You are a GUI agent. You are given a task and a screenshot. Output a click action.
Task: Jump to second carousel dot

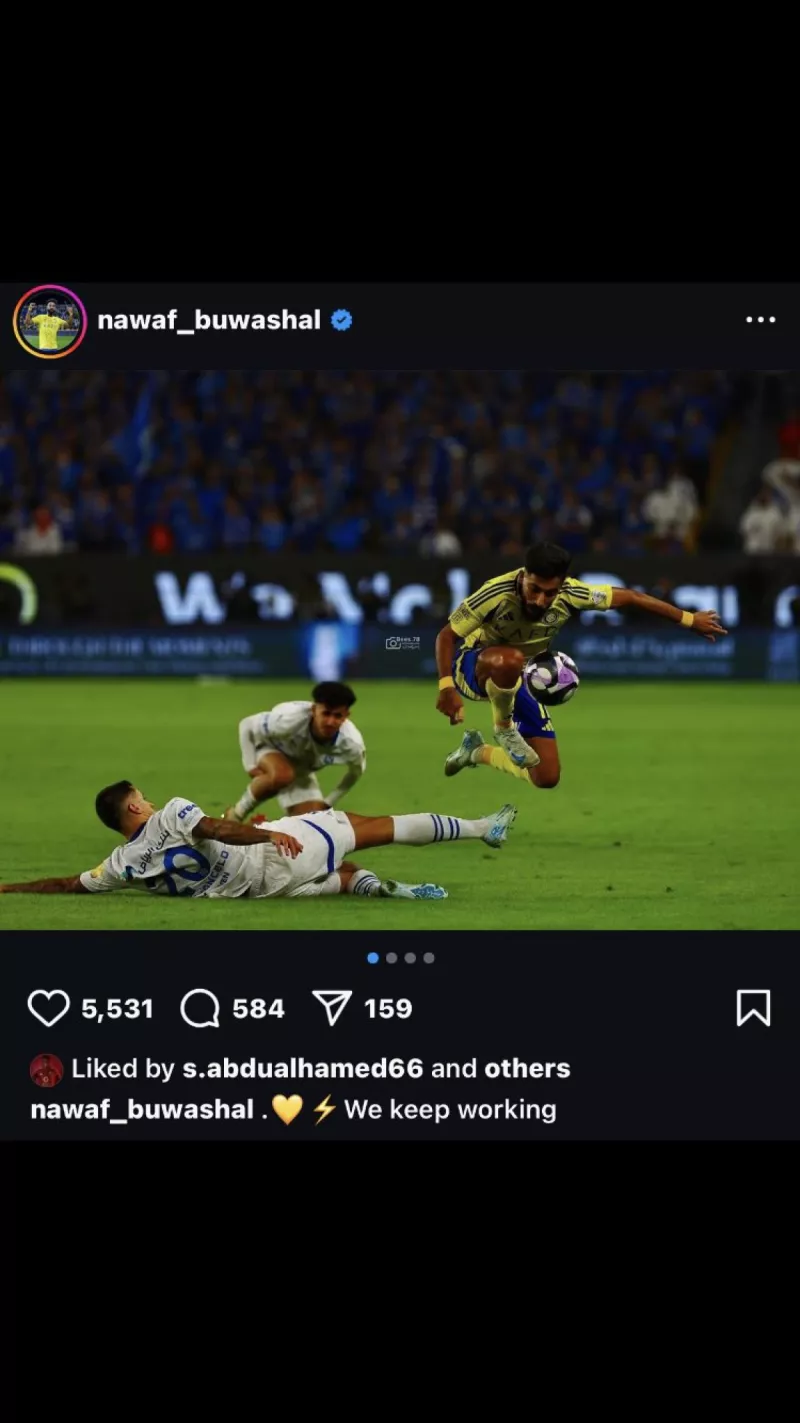[391, 958]
